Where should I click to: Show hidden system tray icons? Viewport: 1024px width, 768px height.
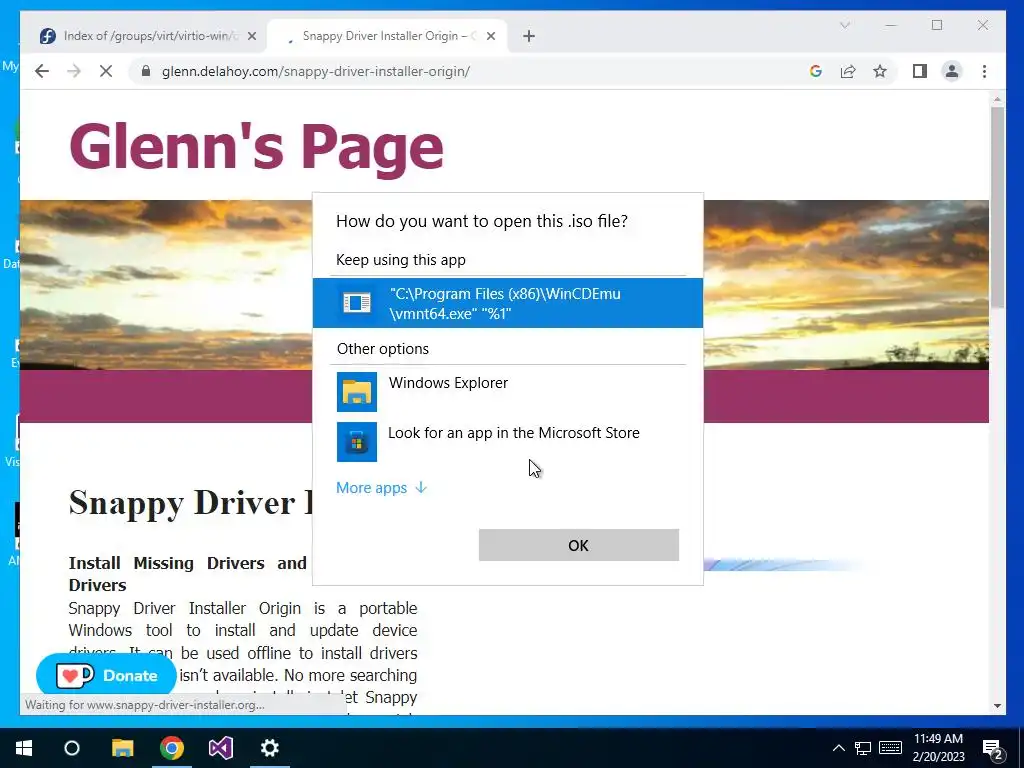(839, 748)
